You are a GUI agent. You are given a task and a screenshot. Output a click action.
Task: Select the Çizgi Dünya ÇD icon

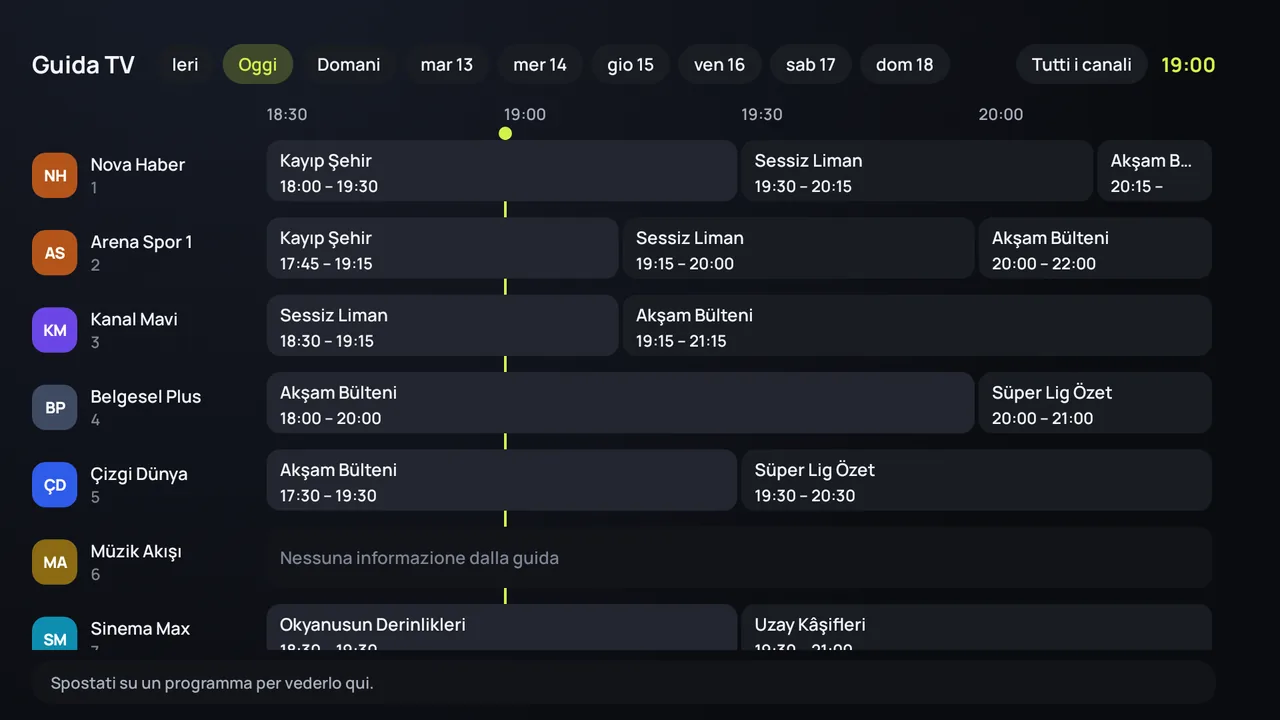tap(54, 485)
